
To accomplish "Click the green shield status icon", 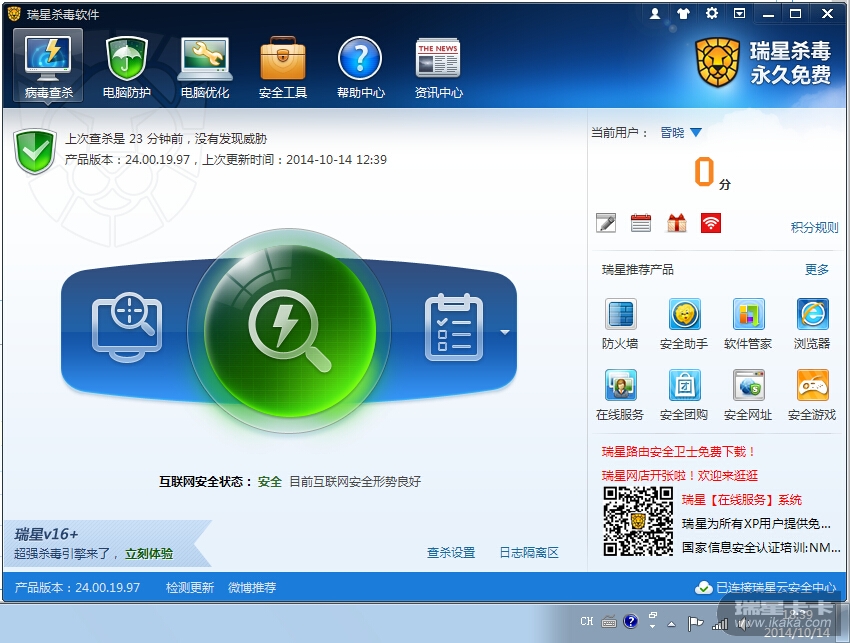I will [x=35, y=151].
